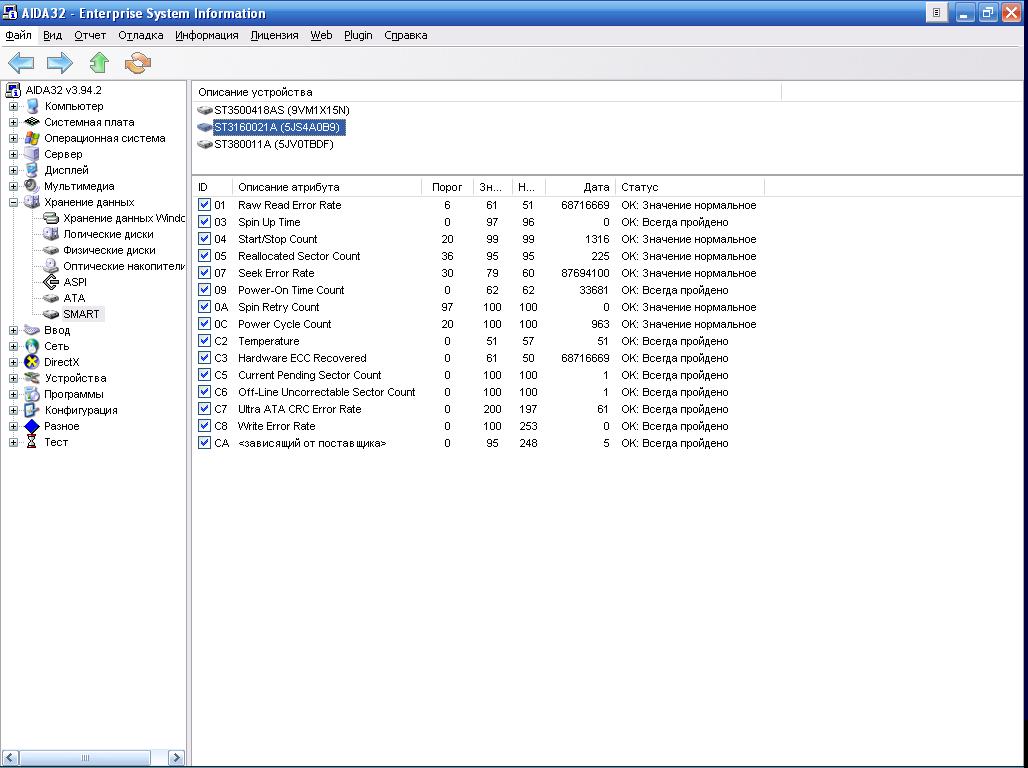Sort by the Дата column header
Image resolution: width=1028 pixels, height=768 pixels.
coord(580,187)
